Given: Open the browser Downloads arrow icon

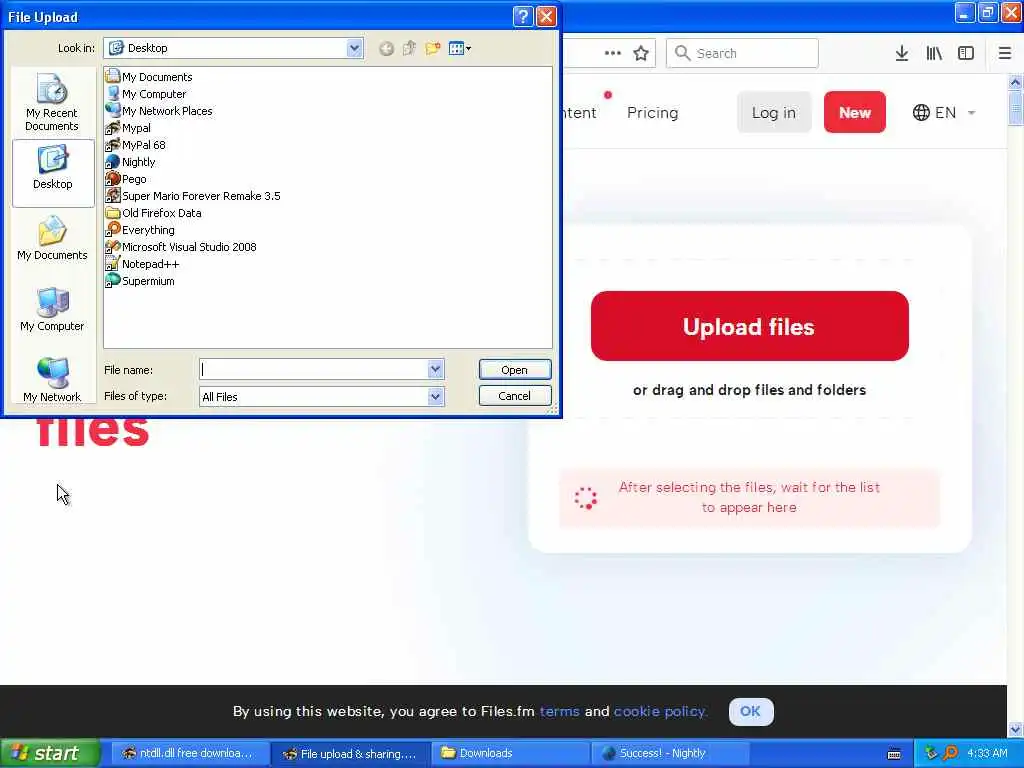Looking at the screenshot, I should (901, 53).
